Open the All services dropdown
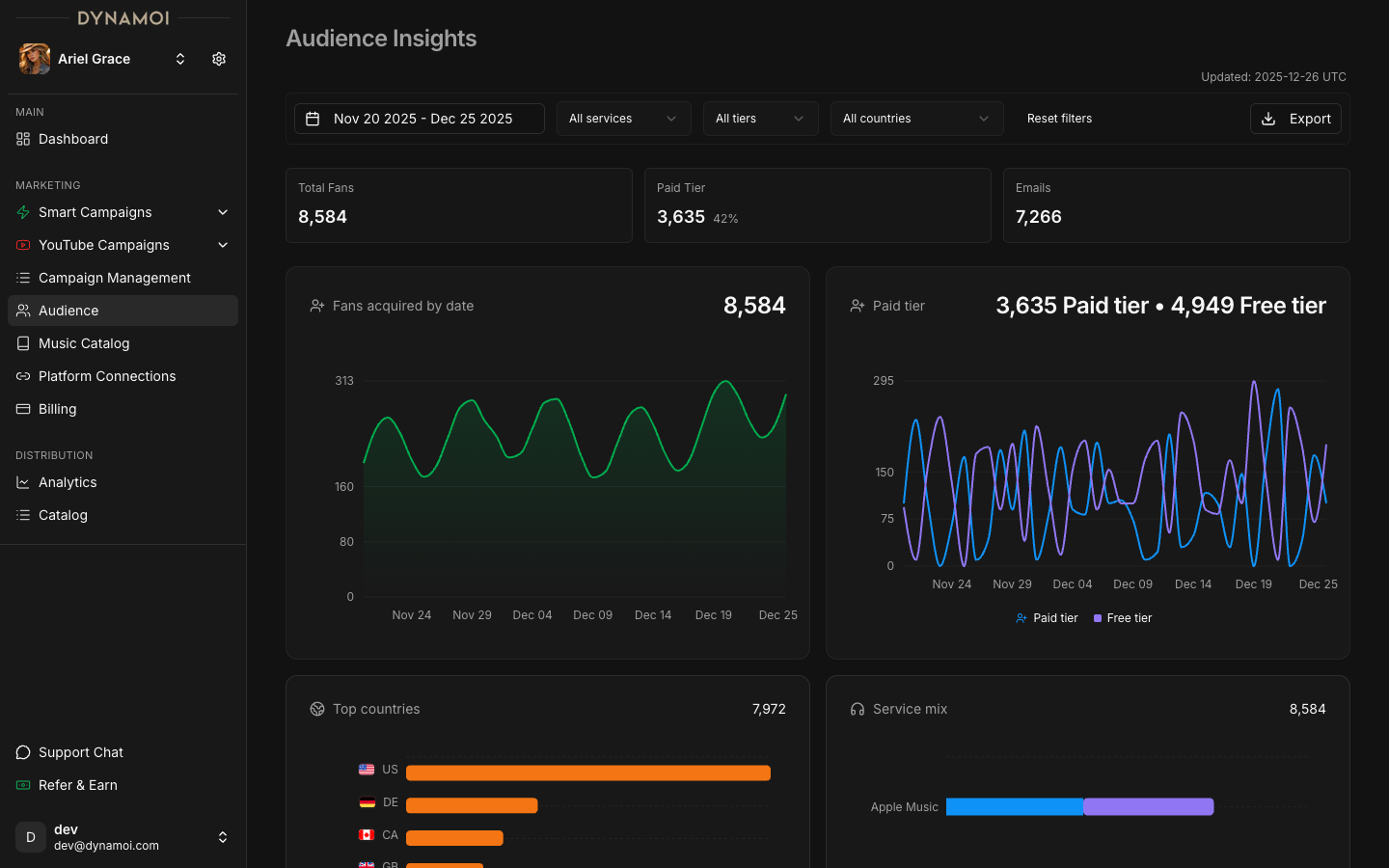 [623, 118]
